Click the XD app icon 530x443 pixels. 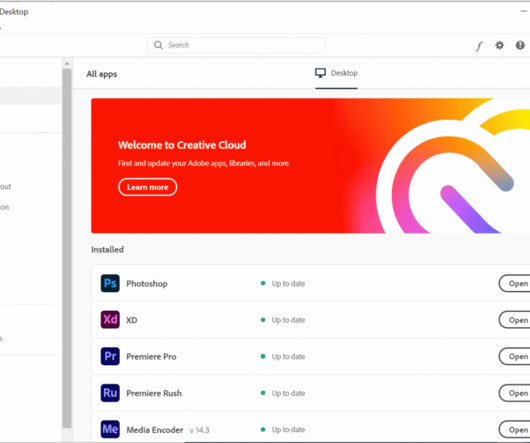tap(110, 320)
